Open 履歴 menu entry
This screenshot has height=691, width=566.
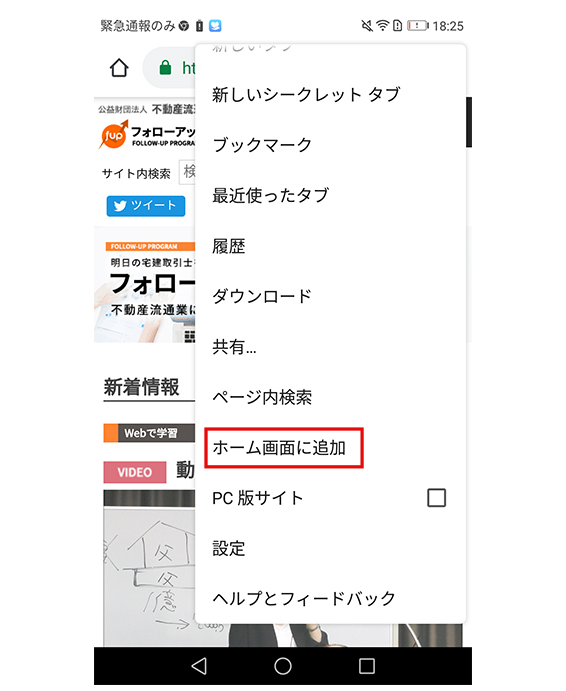coord(330,246)
